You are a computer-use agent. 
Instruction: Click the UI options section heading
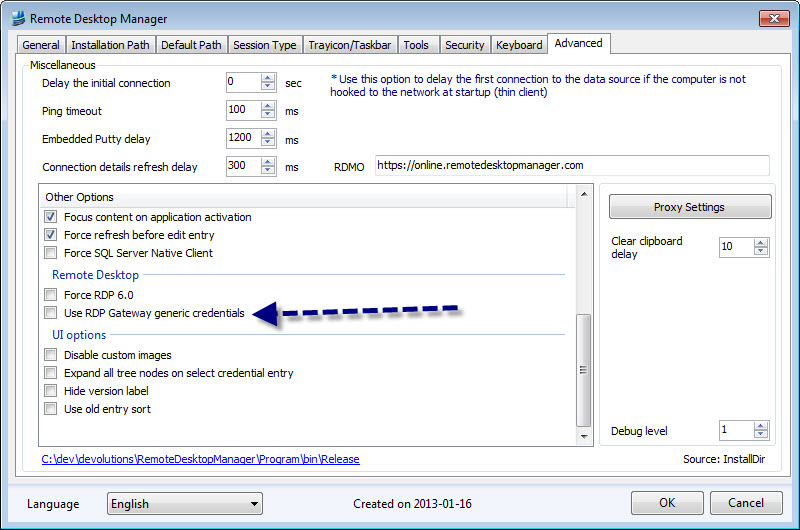79,335
